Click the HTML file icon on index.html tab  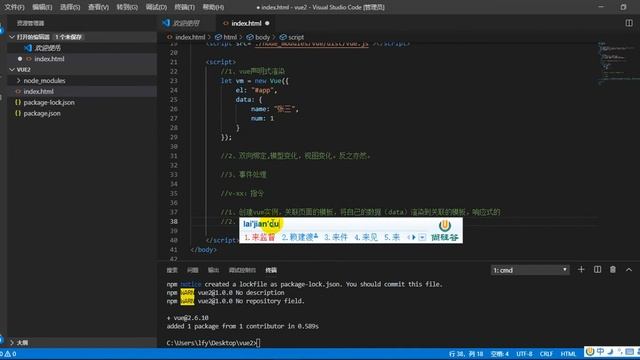point(226,23)
